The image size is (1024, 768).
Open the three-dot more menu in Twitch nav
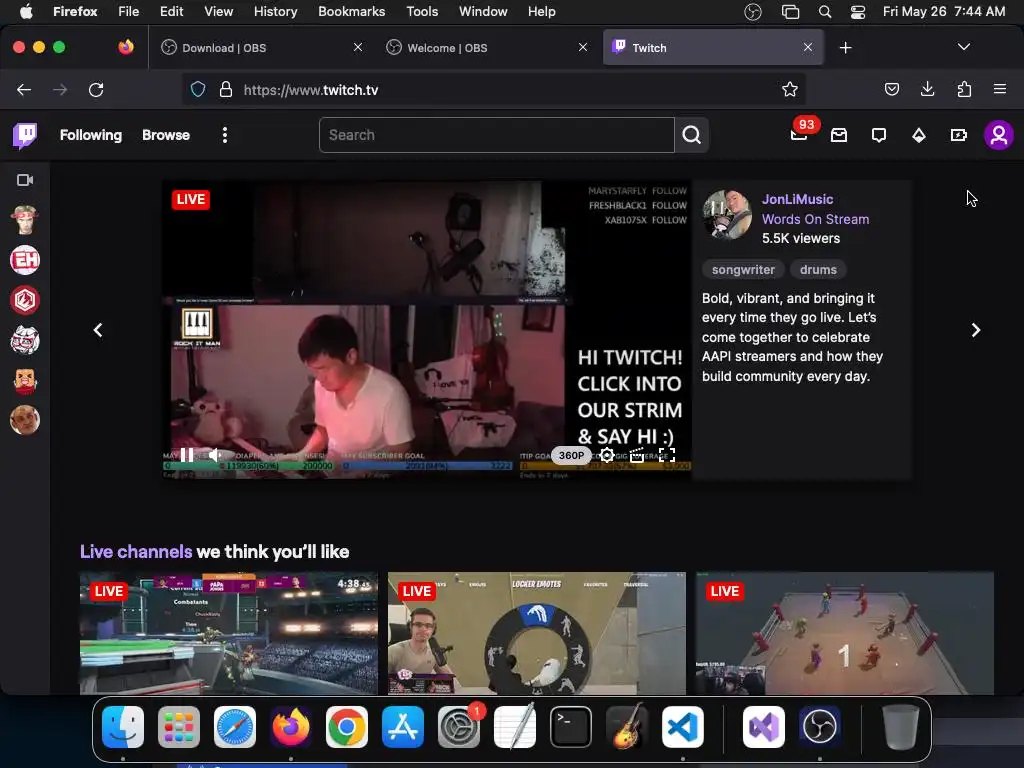coord(225,135)
